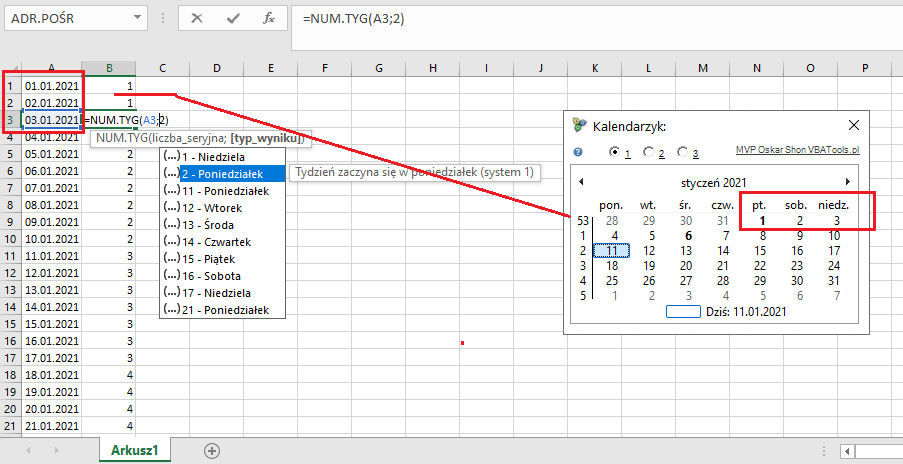The height and width of the screenshot is (464, 903).
Task: Choose radio option 1 in Kalendarzyk
Action: (614, 152)
